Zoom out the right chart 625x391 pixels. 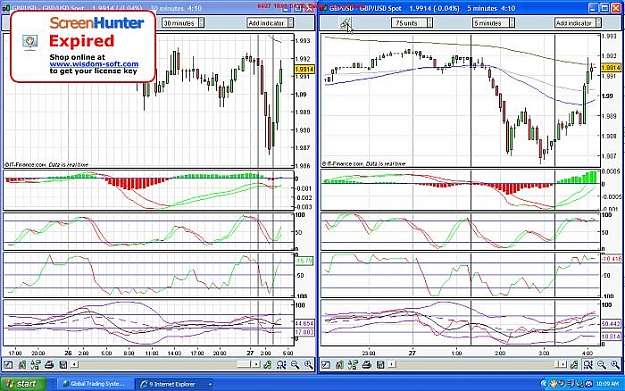click(x=601, y=364)
